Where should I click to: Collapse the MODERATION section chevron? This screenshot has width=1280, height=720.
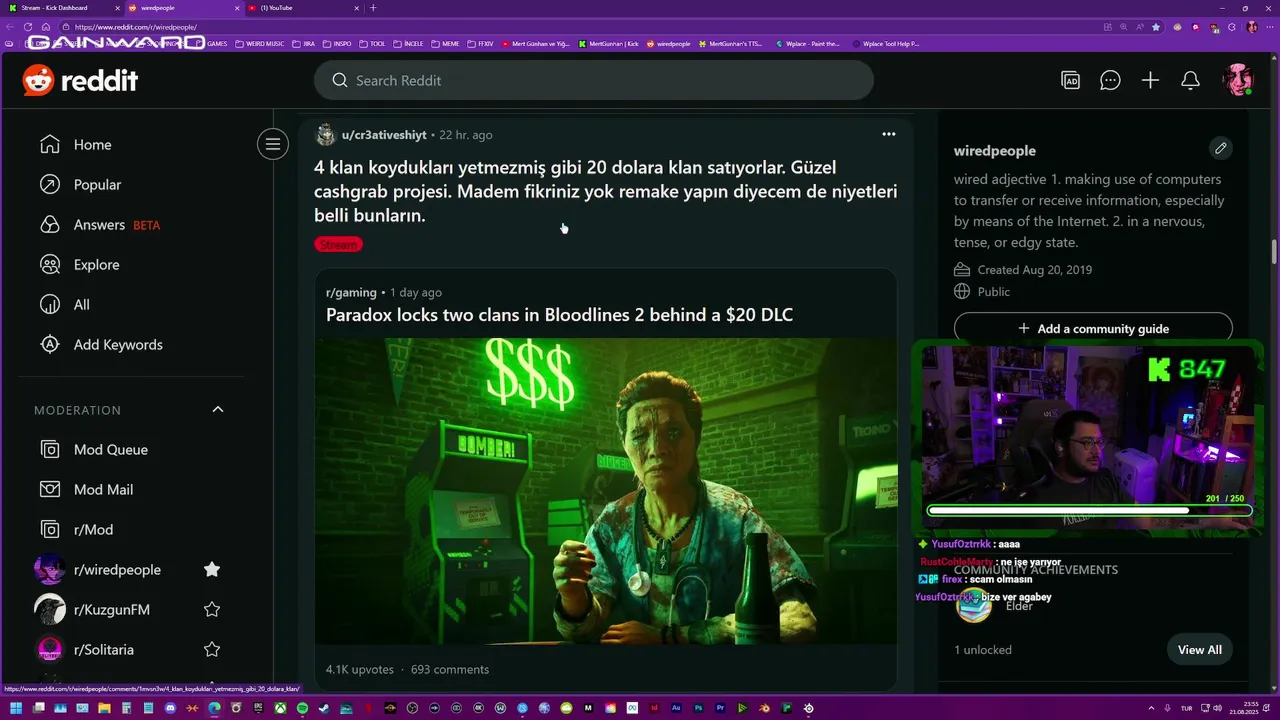click(218, 410)
